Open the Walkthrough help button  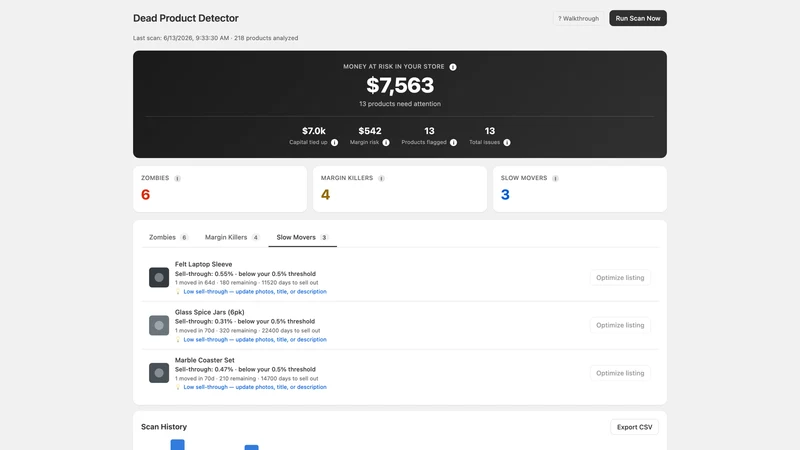click(579, 18)
